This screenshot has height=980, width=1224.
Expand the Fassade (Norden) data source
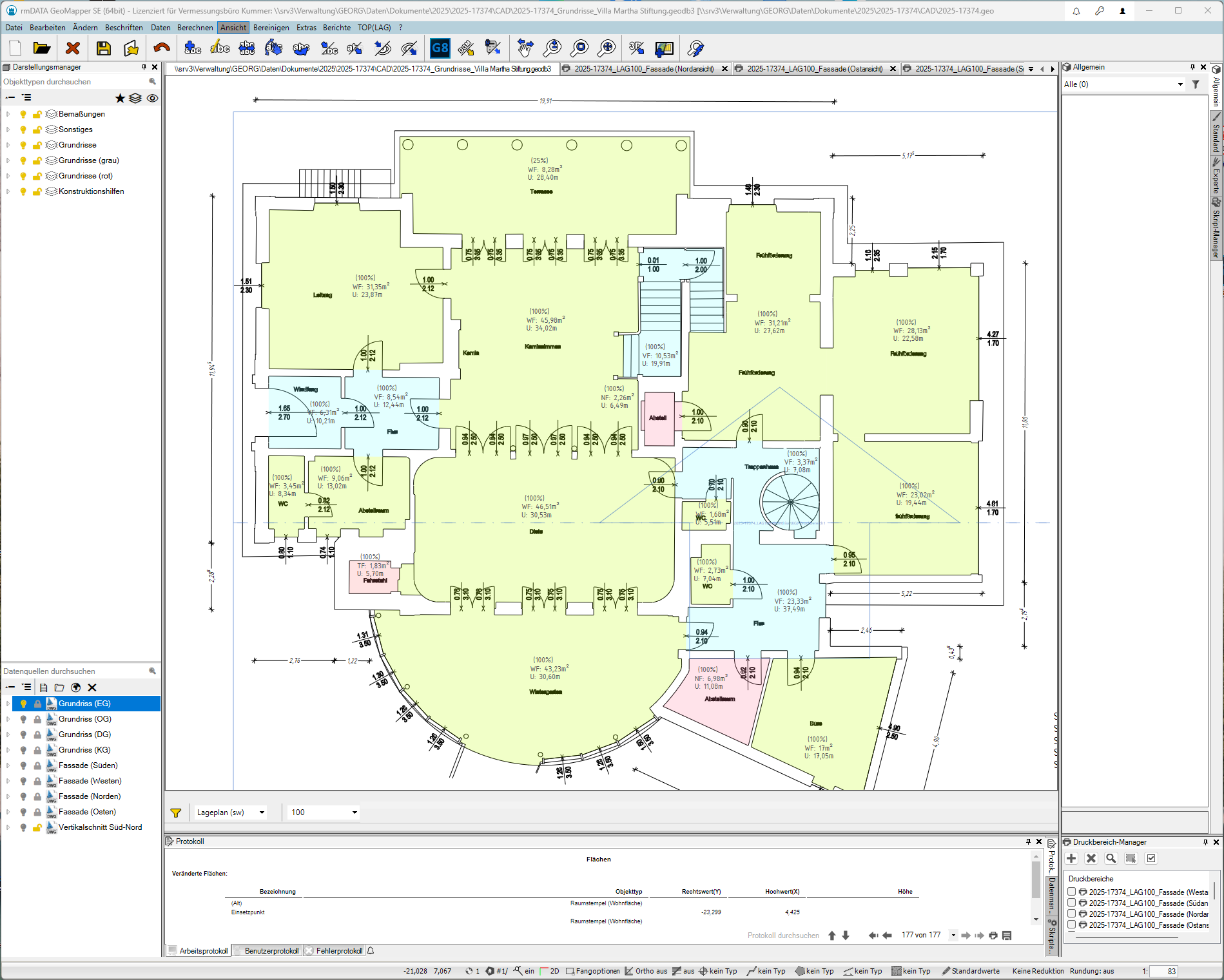(x=8, y=796)
